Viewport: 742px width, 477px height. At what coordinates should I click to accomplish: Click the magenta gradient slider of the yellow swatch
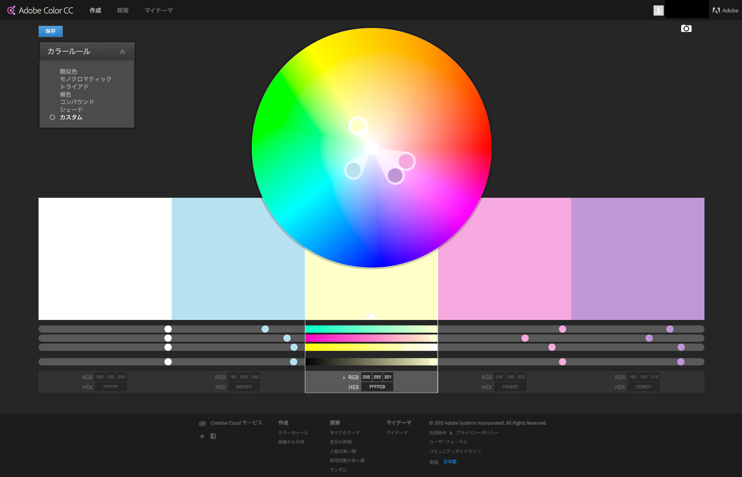click(x=371, y=338)
